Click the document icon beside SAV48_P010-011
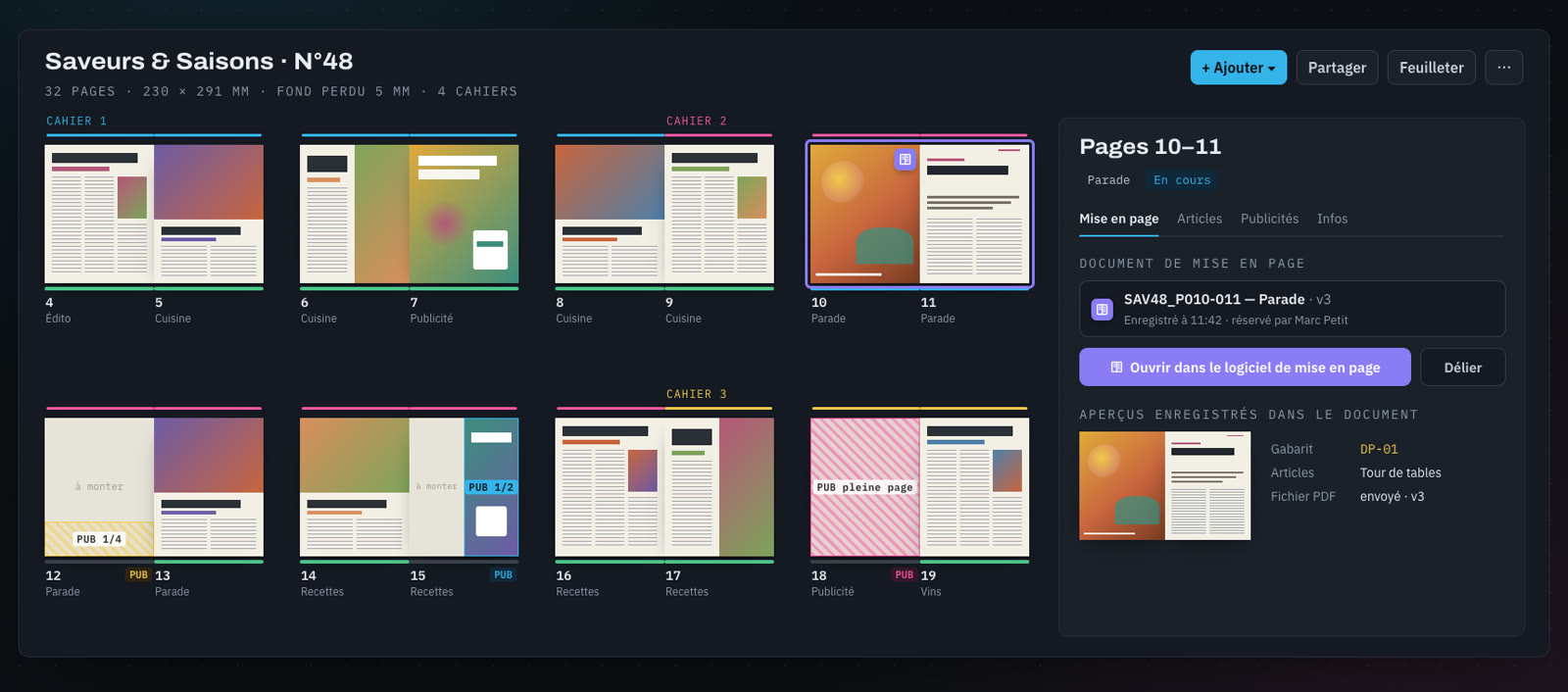The width and height of the screenshot is (1568, 692). [1102, 310]
